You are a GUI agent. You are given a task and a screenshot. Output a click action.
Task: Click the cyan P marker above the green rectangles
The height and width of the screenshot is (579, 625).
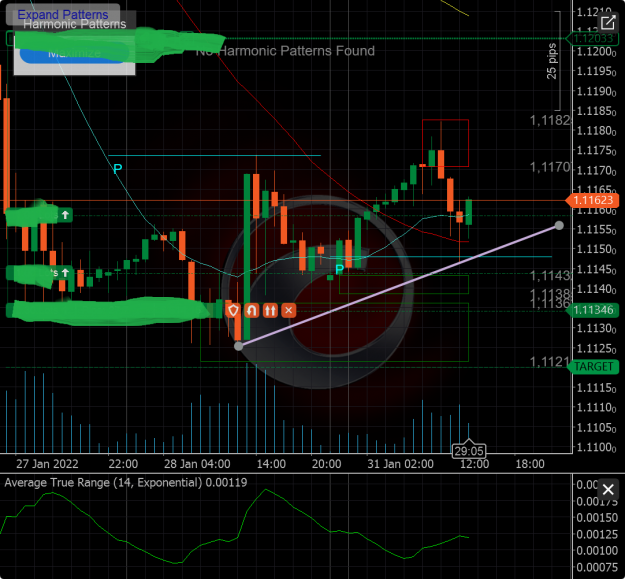[x=339, y=270]
